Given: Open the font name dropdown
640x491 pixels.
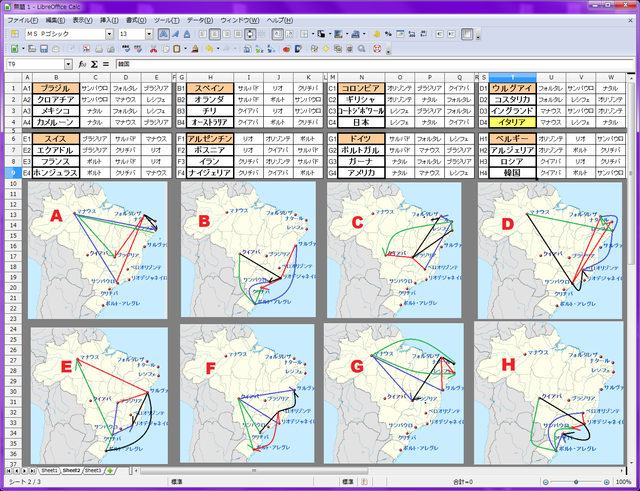Looking at the screenshot, I should (x=109, y=34).
